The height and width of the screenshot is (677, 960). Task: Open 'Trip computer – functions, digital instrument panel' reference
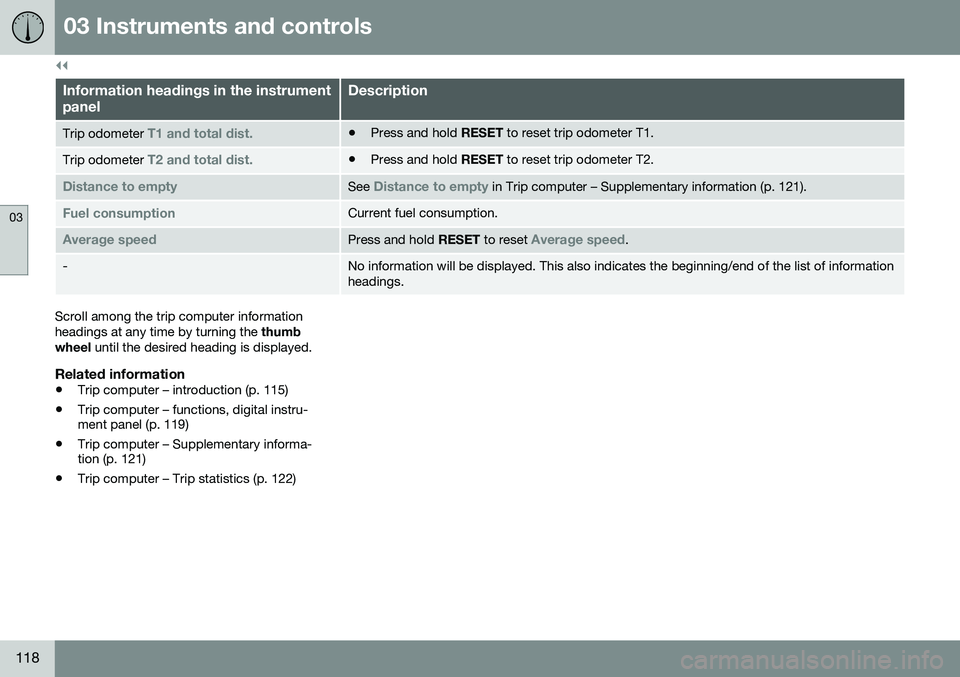[192, 417]
